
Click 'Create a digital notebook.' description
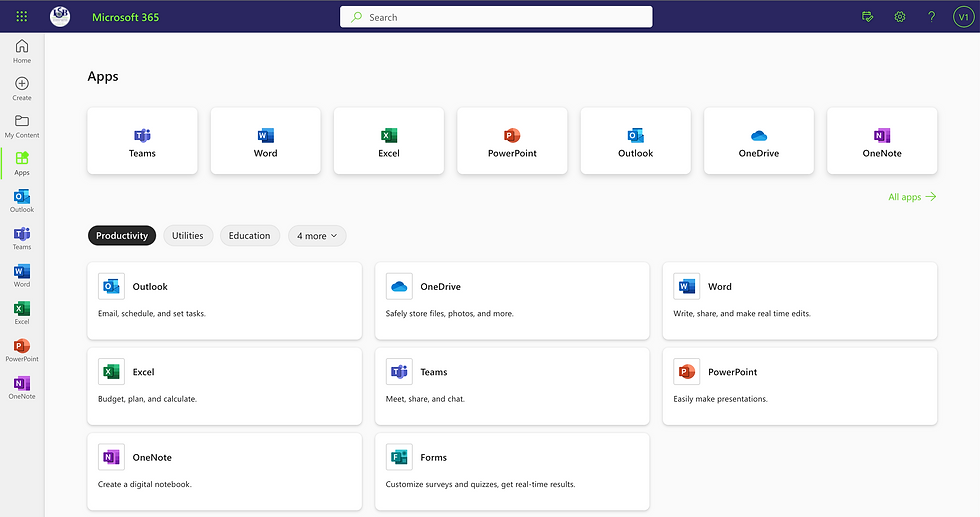144,484
